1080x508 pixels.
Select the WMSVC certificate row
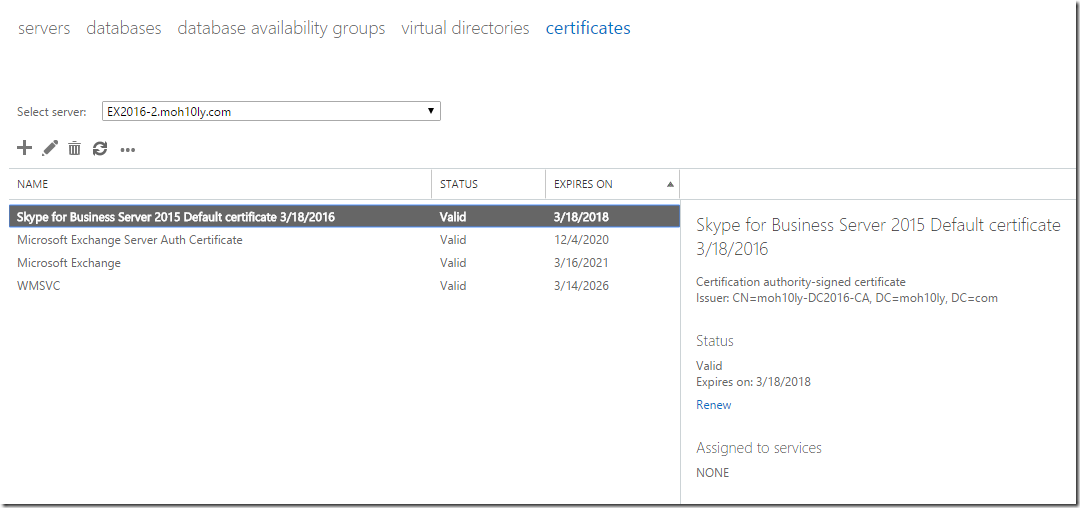(344, 286)
